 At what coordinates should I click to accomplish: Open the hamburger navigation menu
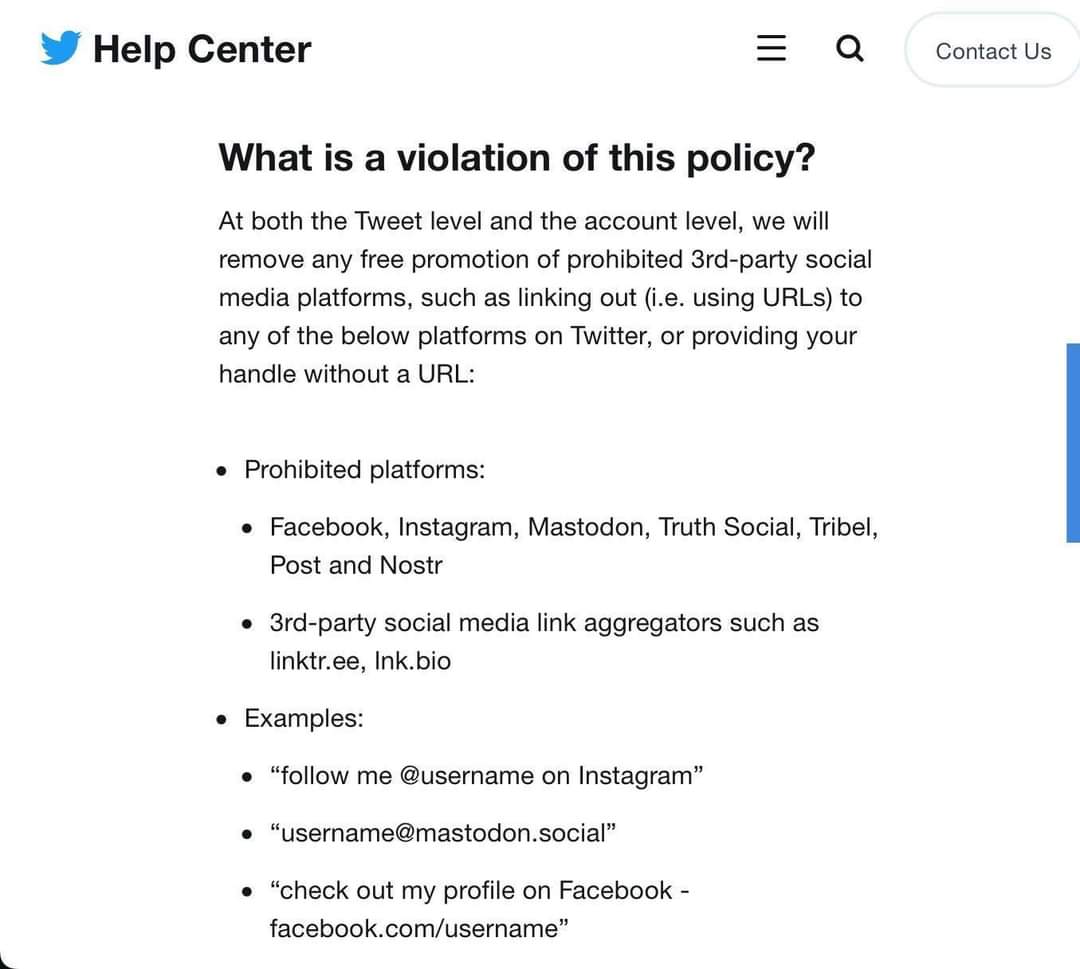point(771,48)
